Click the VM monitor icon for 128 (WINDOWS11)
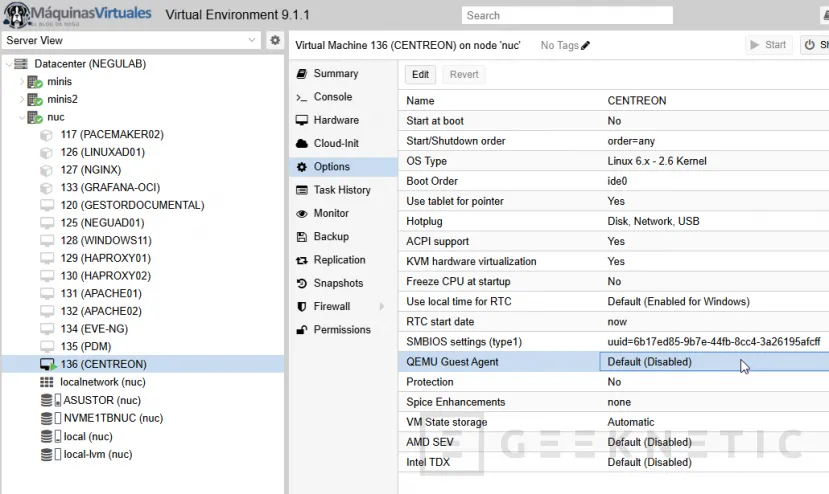The width and height of the screenshot is (829, 494). 47,241
